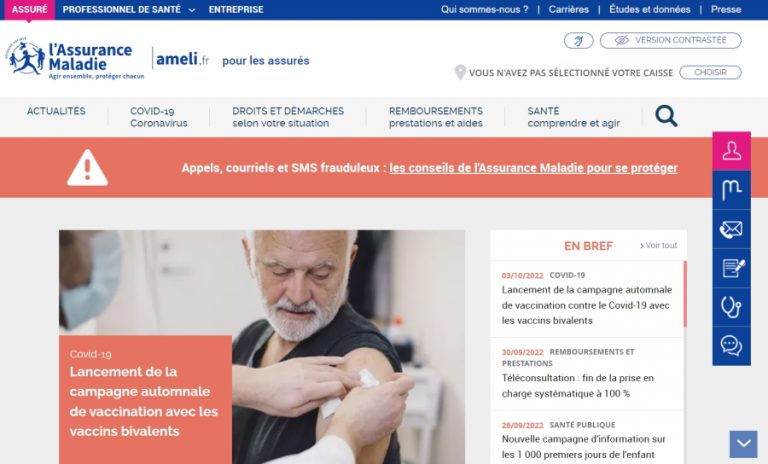
Task: Open the ameli 'm' sidebar icon
Action: [x=731, y=190]
